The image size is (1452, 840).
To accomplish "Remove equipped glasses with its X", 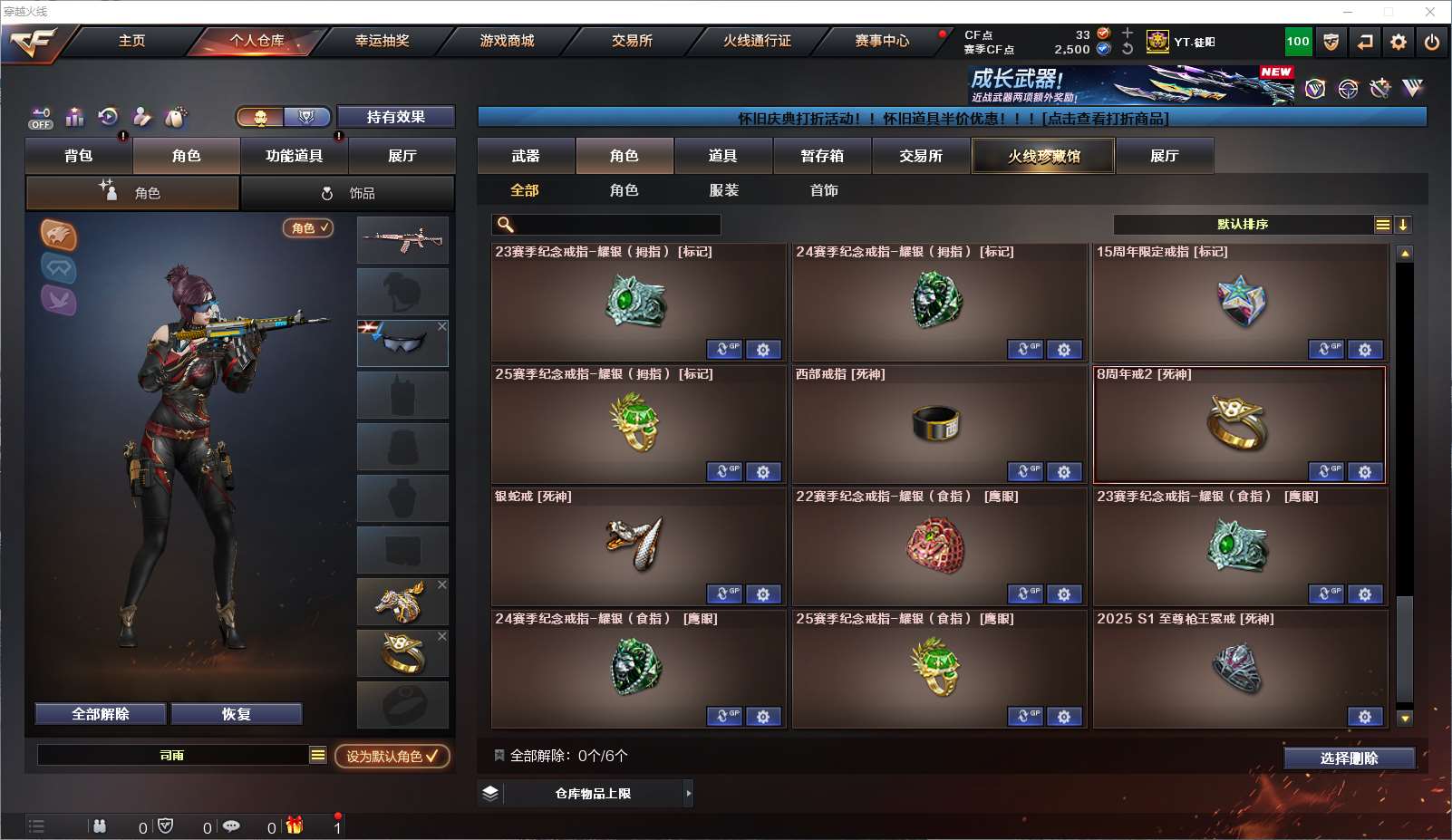I will (x=442, y=326).
